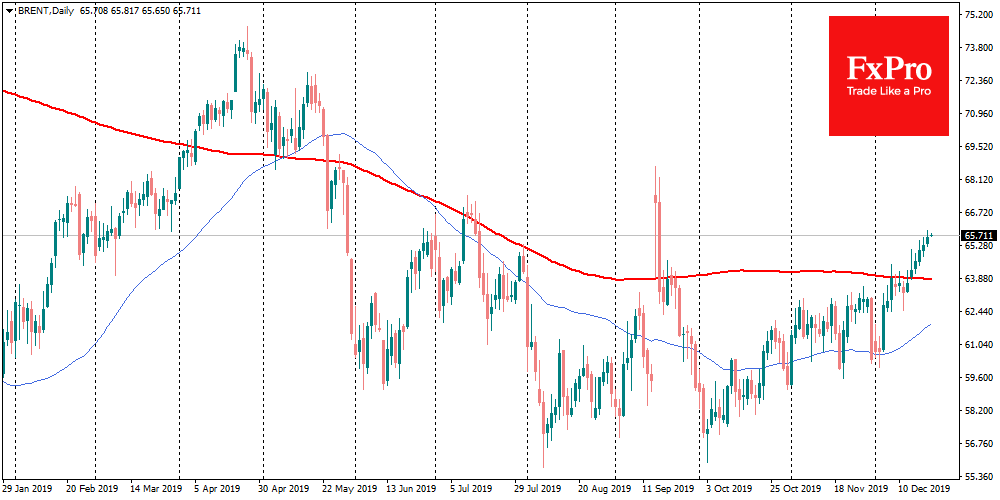This screenshot has height=500, width=1000.
Task: Click the 68.120 price axis label
Action: click(978, 180)
